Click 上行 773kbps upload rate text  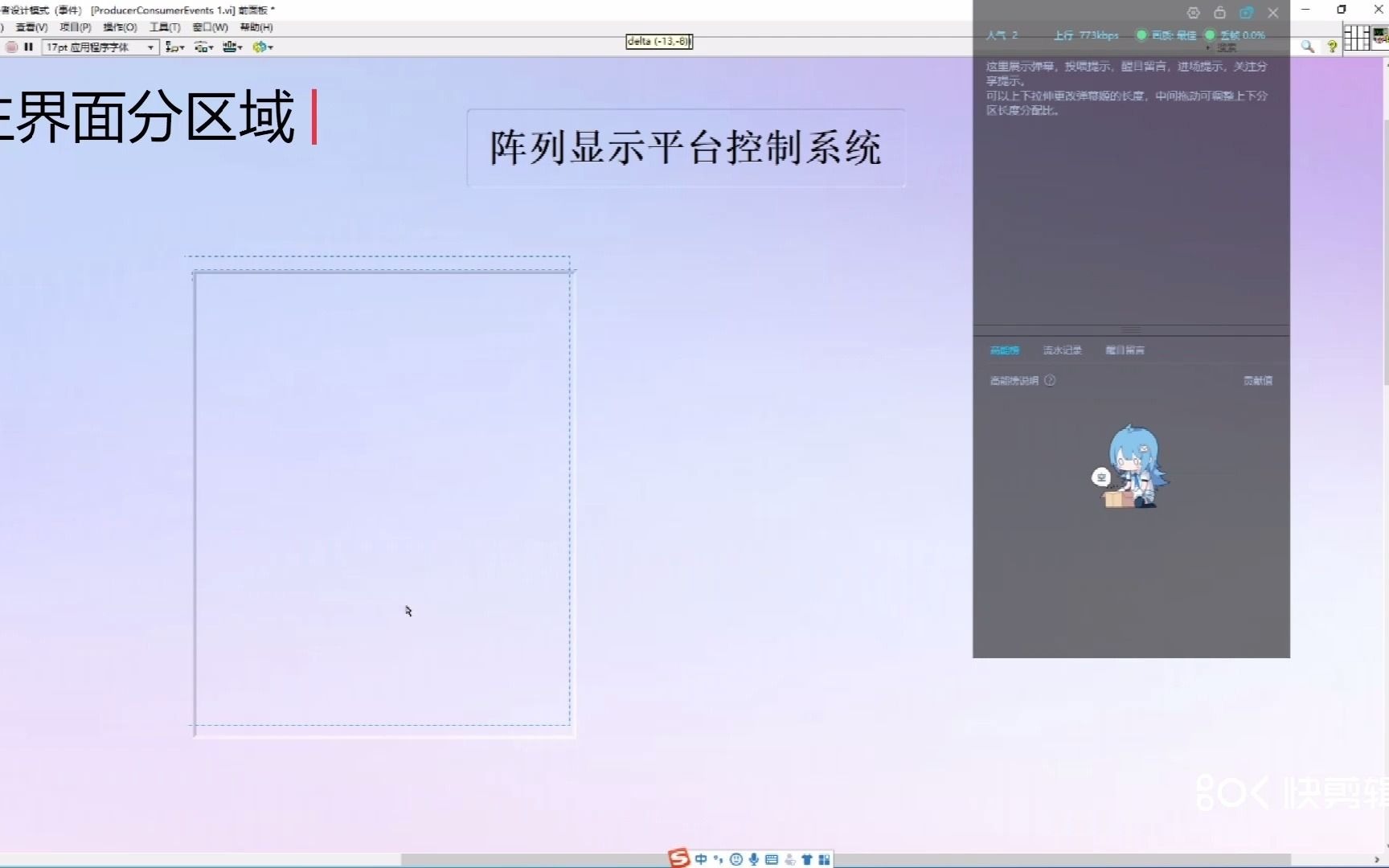coord(1086,35)
